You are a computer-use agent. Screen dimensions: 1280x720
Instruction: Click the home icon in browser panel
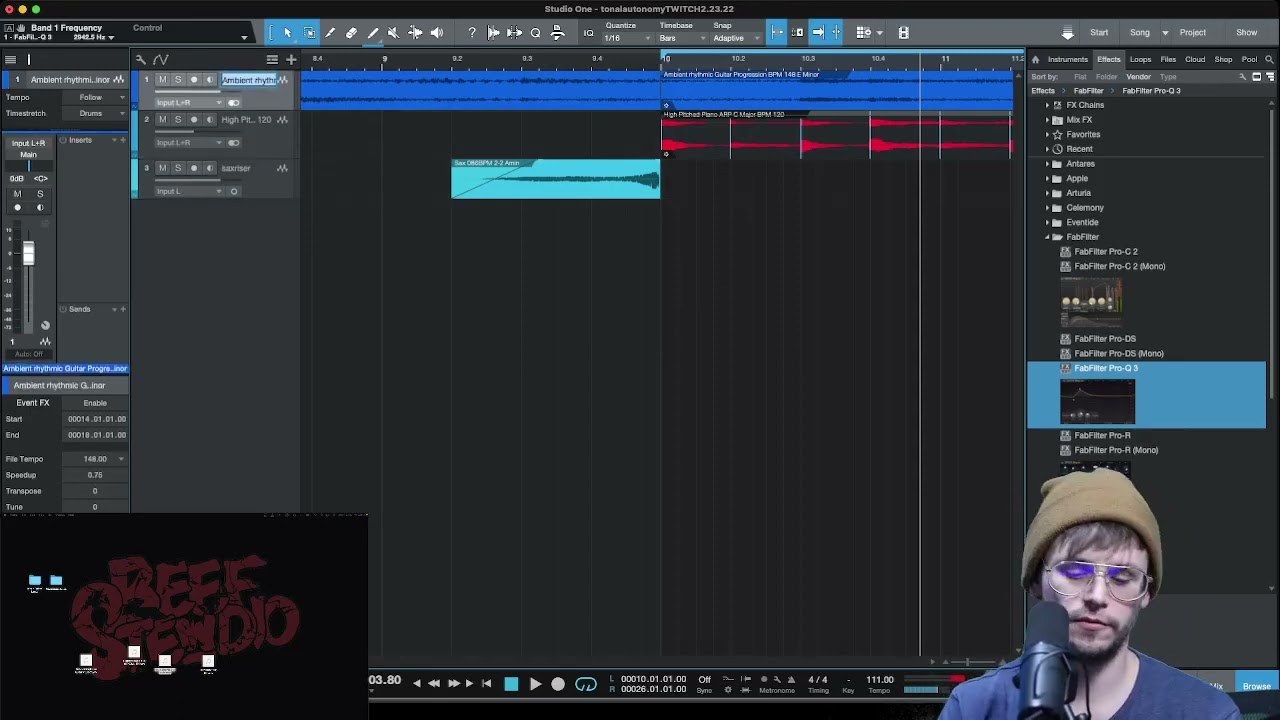pos(1035,60)
